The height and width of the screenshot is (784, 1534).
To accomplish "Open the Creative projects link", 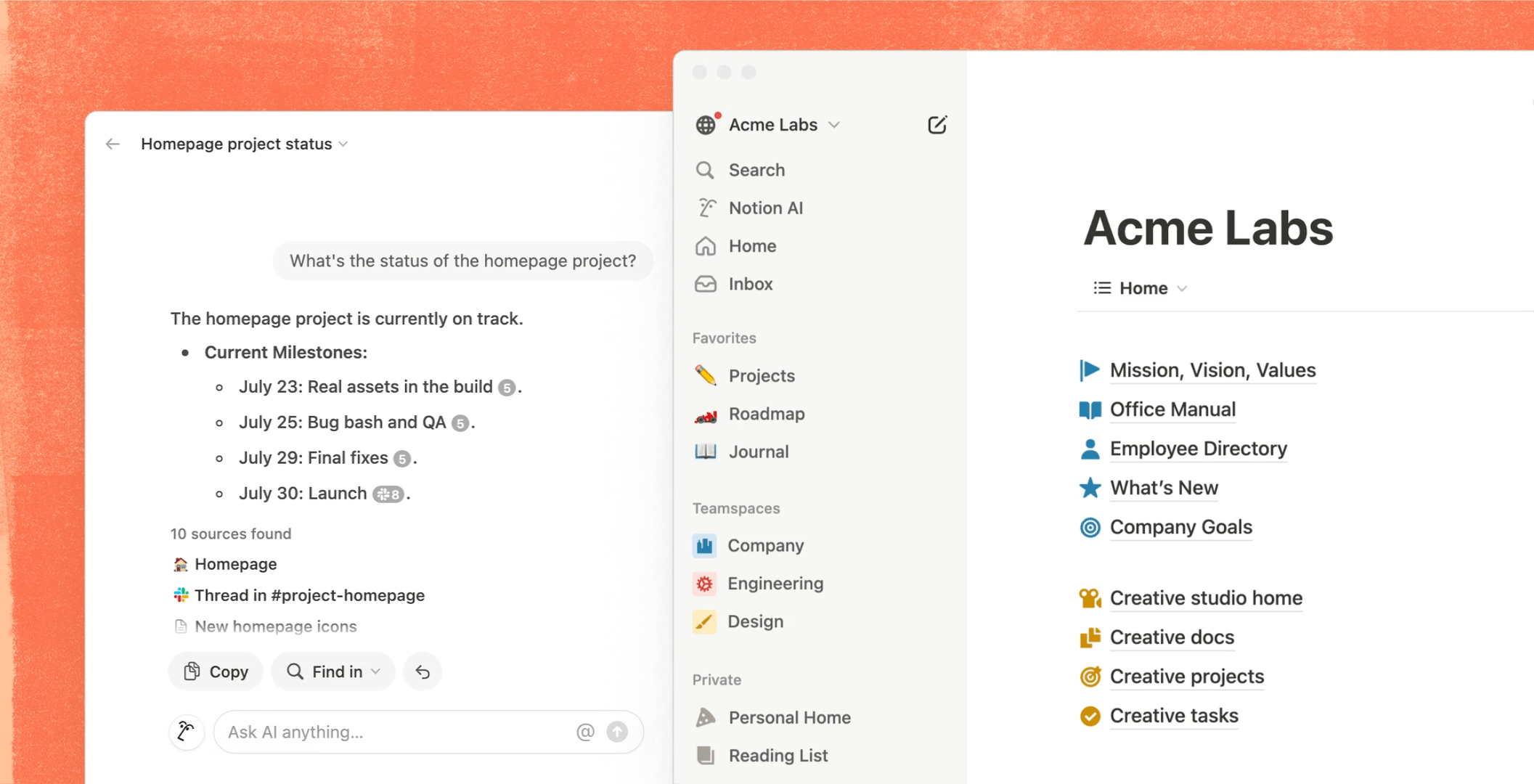I will 1187,677.
